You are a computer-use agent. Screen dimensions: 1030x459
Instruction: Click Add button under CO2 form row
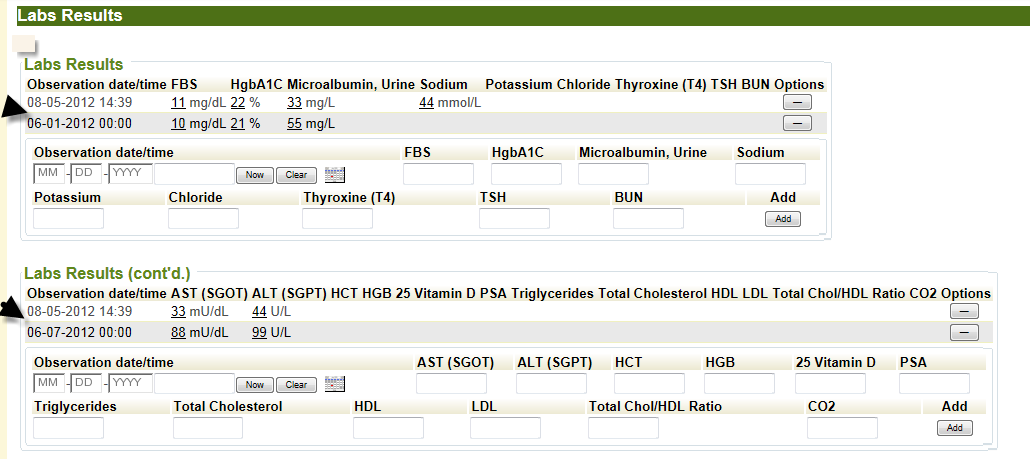(x=954, y=428)
